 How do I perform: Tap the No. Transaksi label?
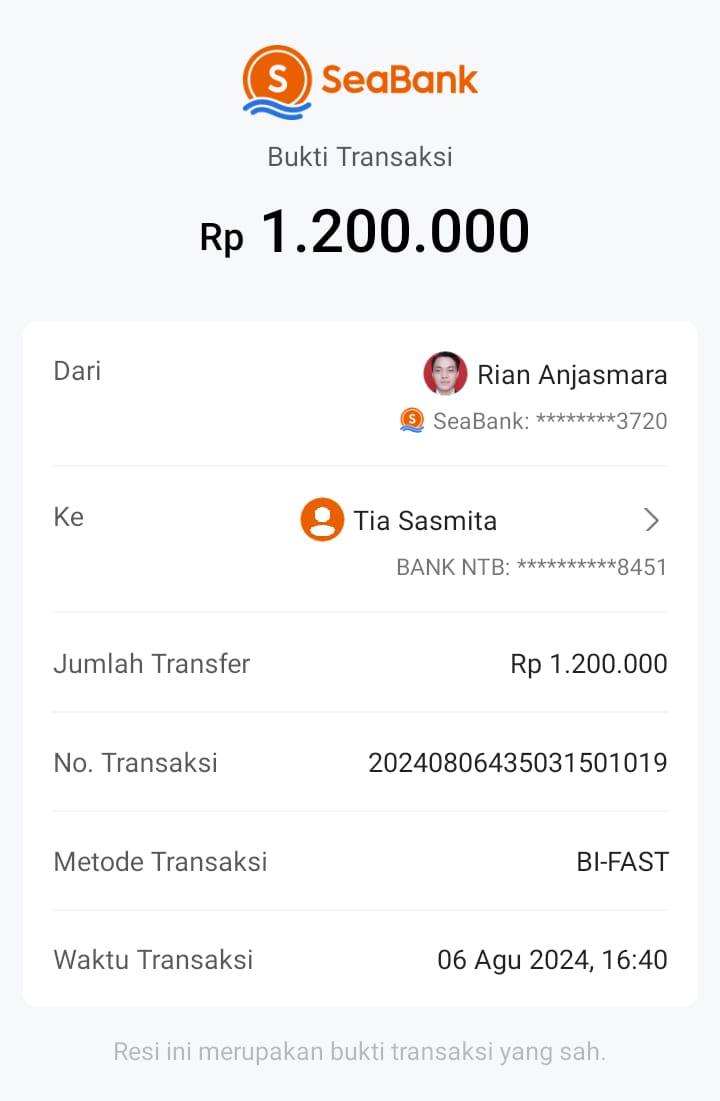click(x=135, y=763)
